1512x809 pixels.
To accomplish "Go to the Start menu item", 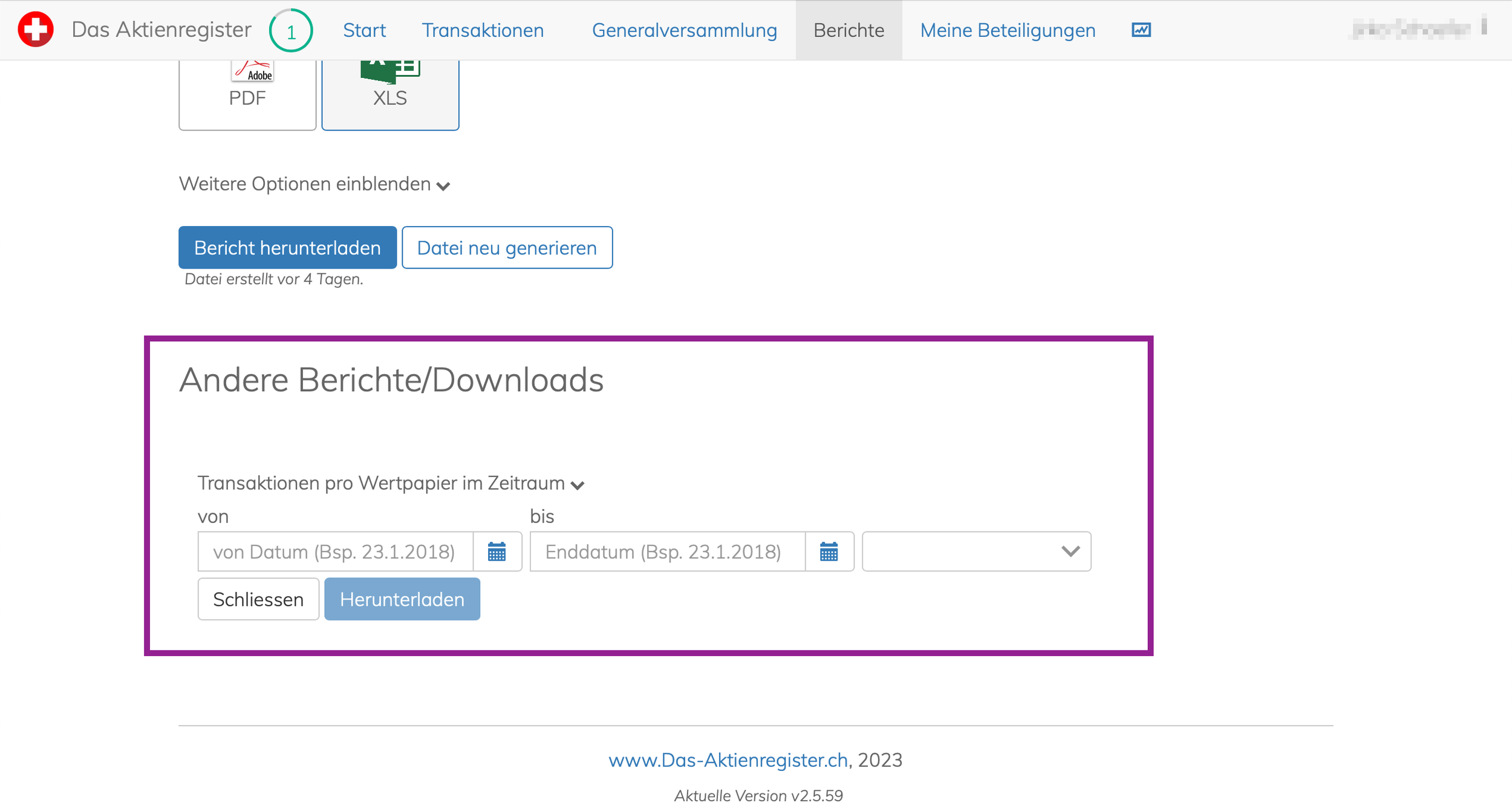I will (364, 30).
